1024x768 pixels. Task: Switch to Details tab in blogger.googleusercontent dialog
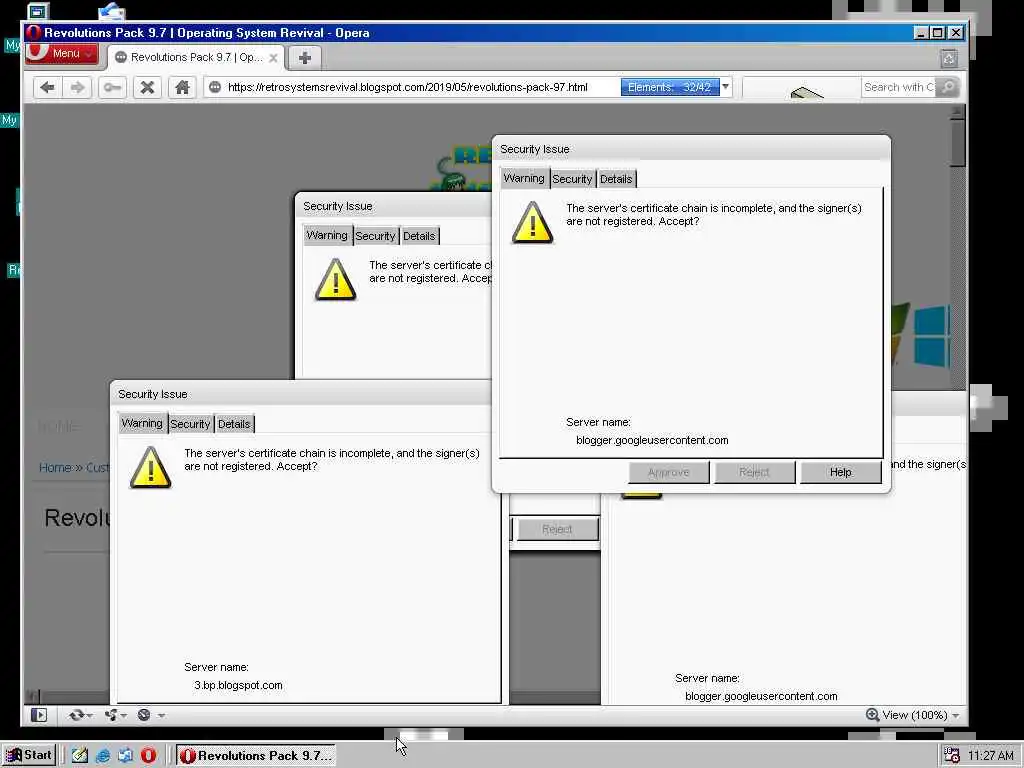[616, 179]
